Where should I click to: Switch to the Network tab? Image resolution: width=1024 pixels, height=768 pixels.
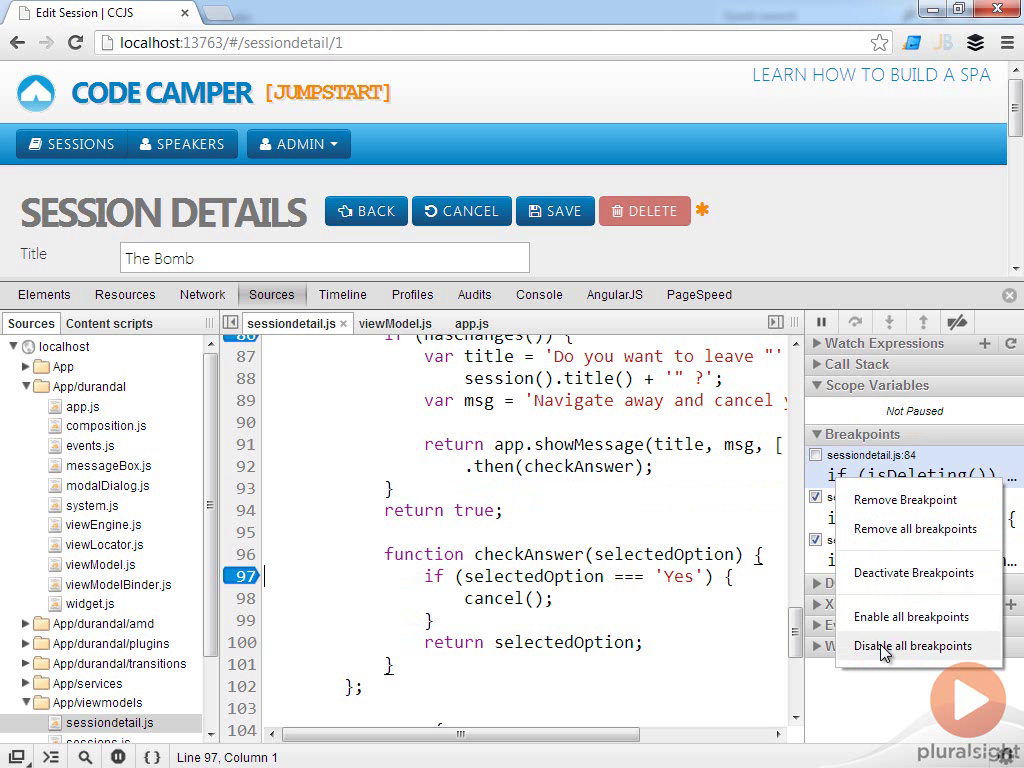202,295
